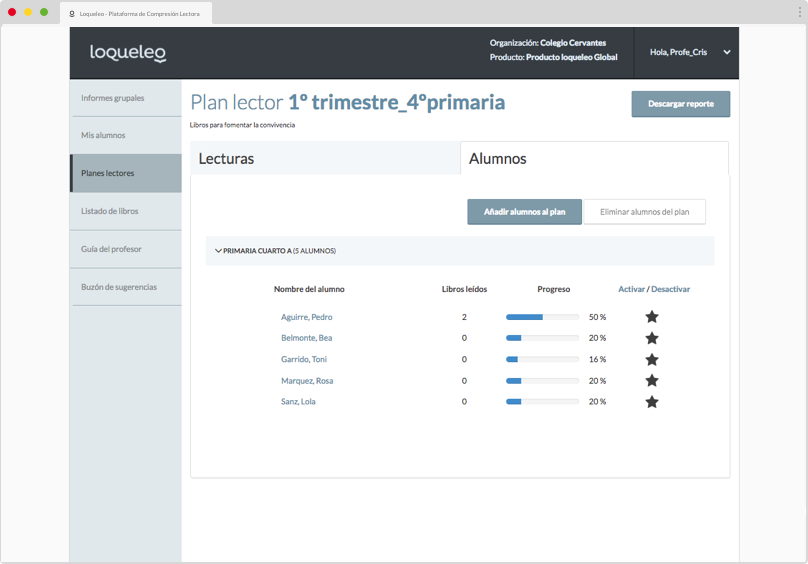Click Marquez, Rosa's progress bar

click(542, 381)
